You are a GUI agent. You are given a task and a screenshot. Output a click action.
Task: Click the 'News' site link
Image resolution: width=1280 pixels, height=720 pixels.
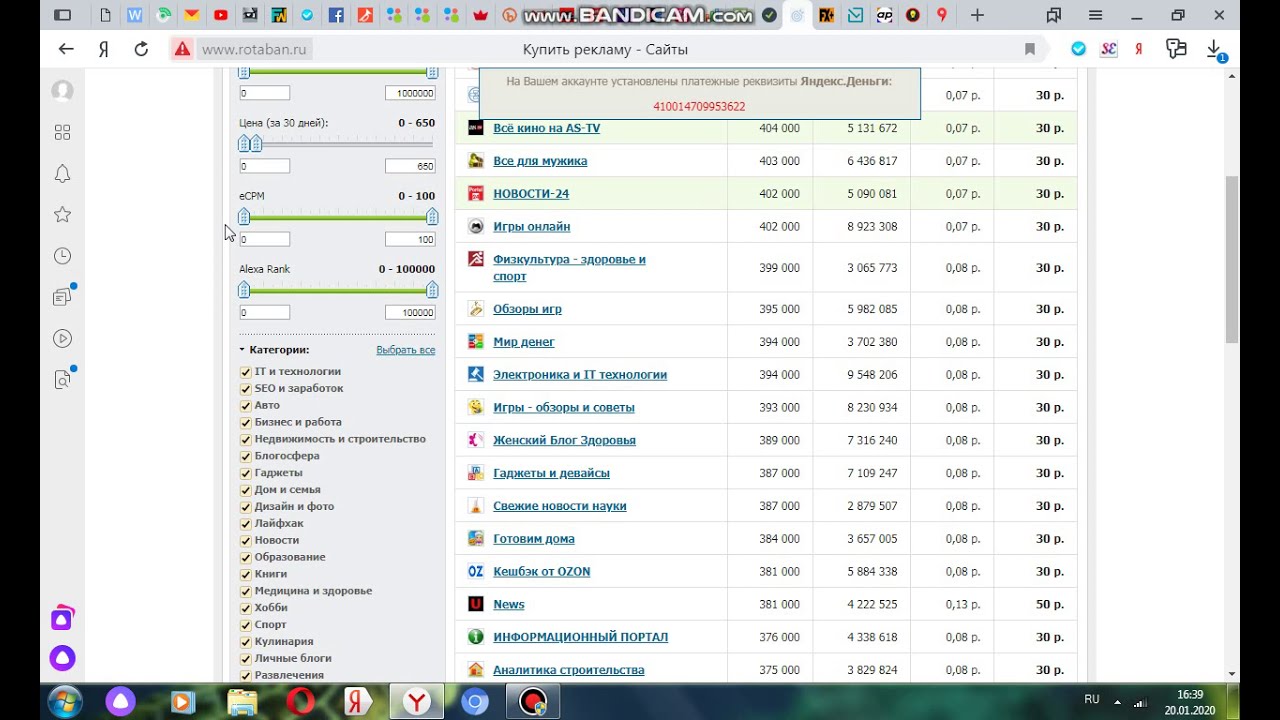click(x=508, y=604)
